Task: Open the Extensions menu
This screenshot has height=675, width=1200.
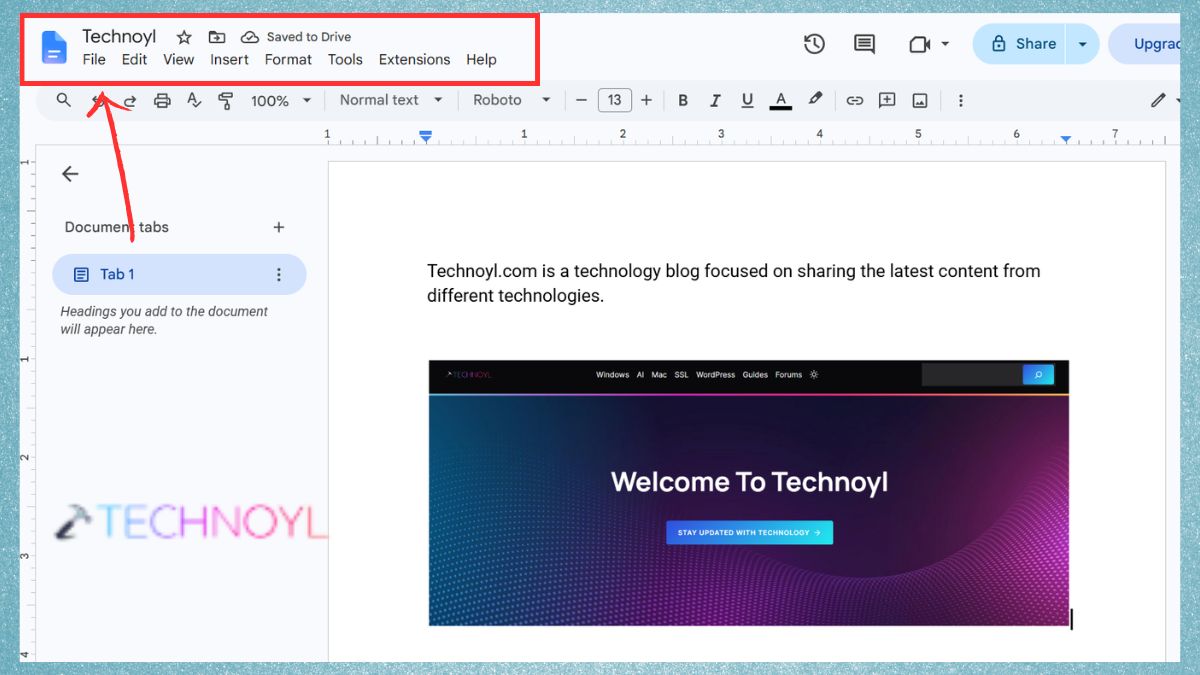Action: pyautogui.click(x=414, y=59)
